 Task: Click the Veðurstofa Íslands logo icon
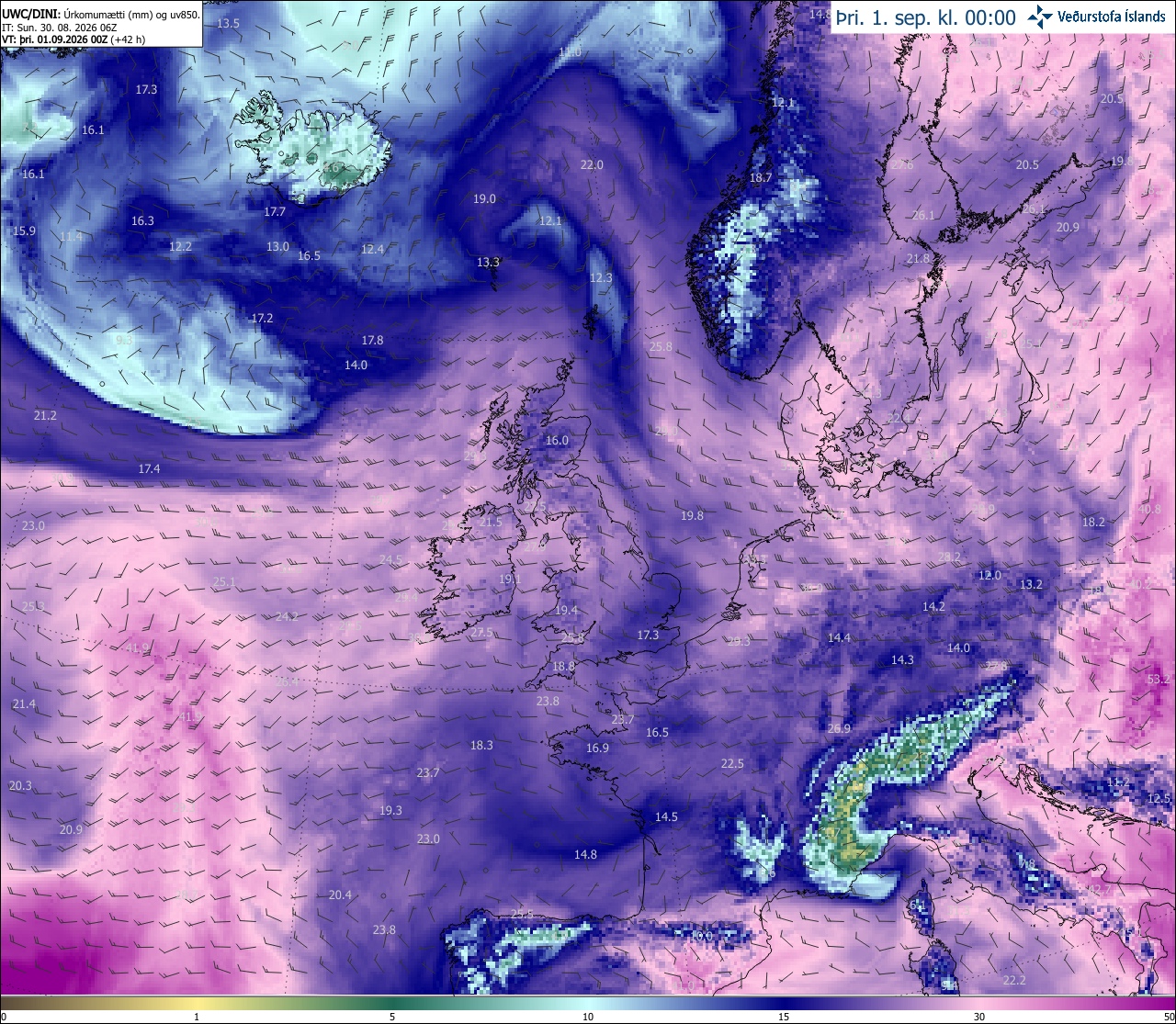pyautogui.click(x=1041, y=16)
